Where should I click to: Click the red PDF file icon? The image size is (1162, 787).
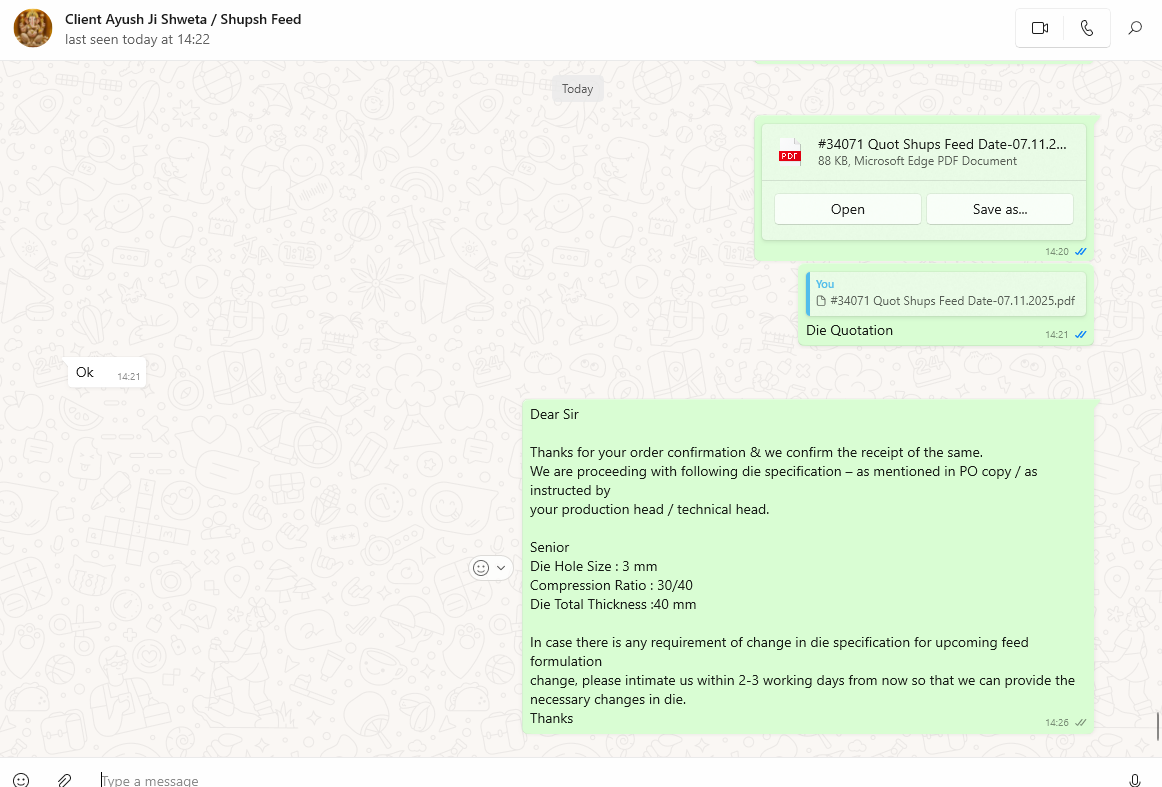point(790,152)
